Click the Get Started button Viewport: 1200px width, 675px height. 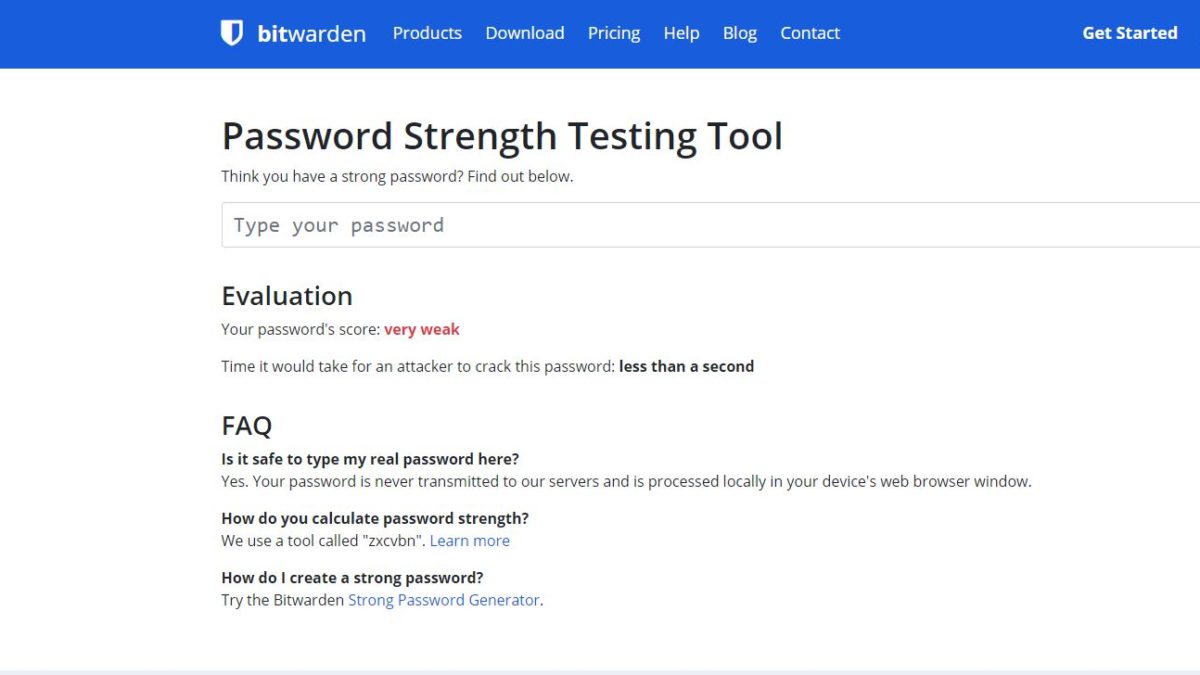pos(1130,33)
